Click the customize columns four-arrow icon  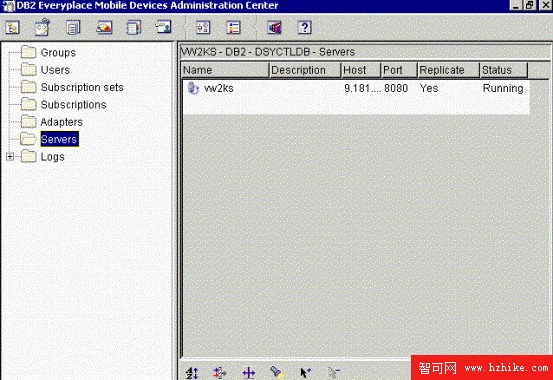[249, 373]
